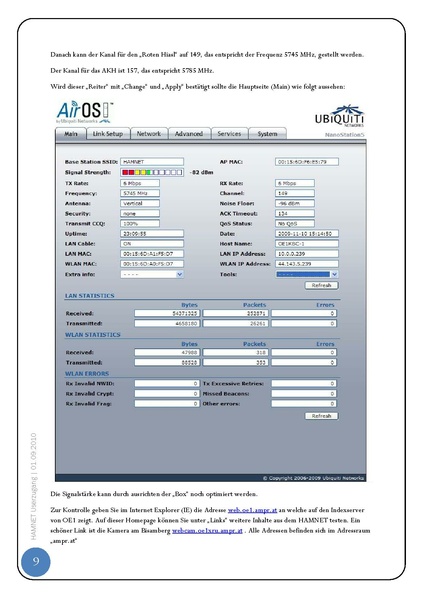Image resolution: width=423 pixels, height=598 pixels.
Task: Click the WLAN STATISTICS heading
Action: [x=93, y=334]
